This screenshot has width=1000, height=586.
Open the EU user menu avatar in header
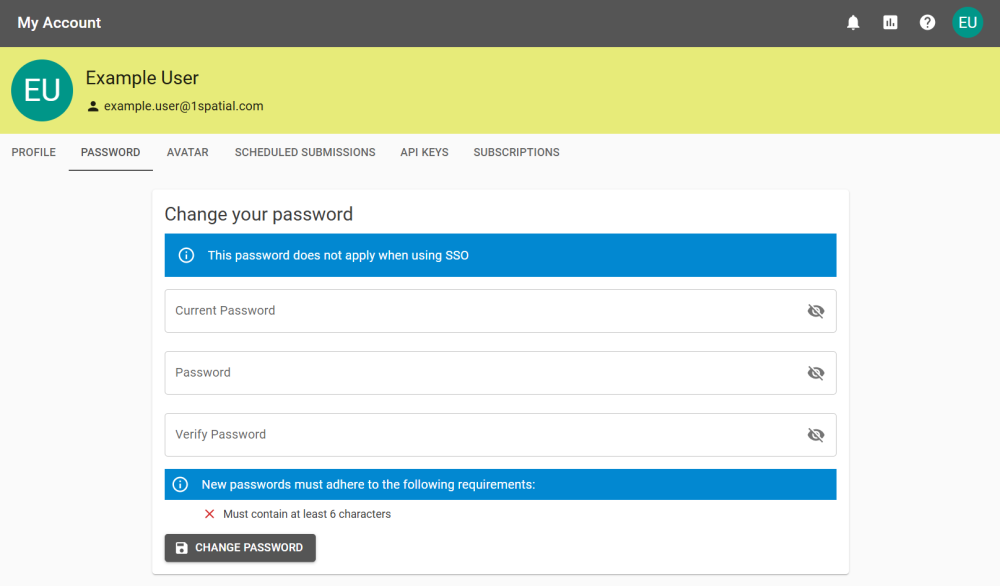tap(967, 23)
